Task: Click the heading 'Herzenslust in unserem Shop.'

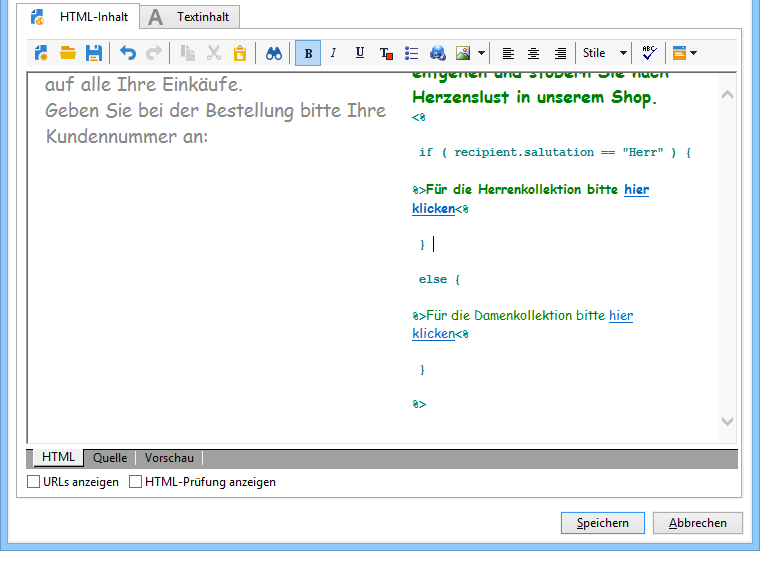Action: [534, 97]
